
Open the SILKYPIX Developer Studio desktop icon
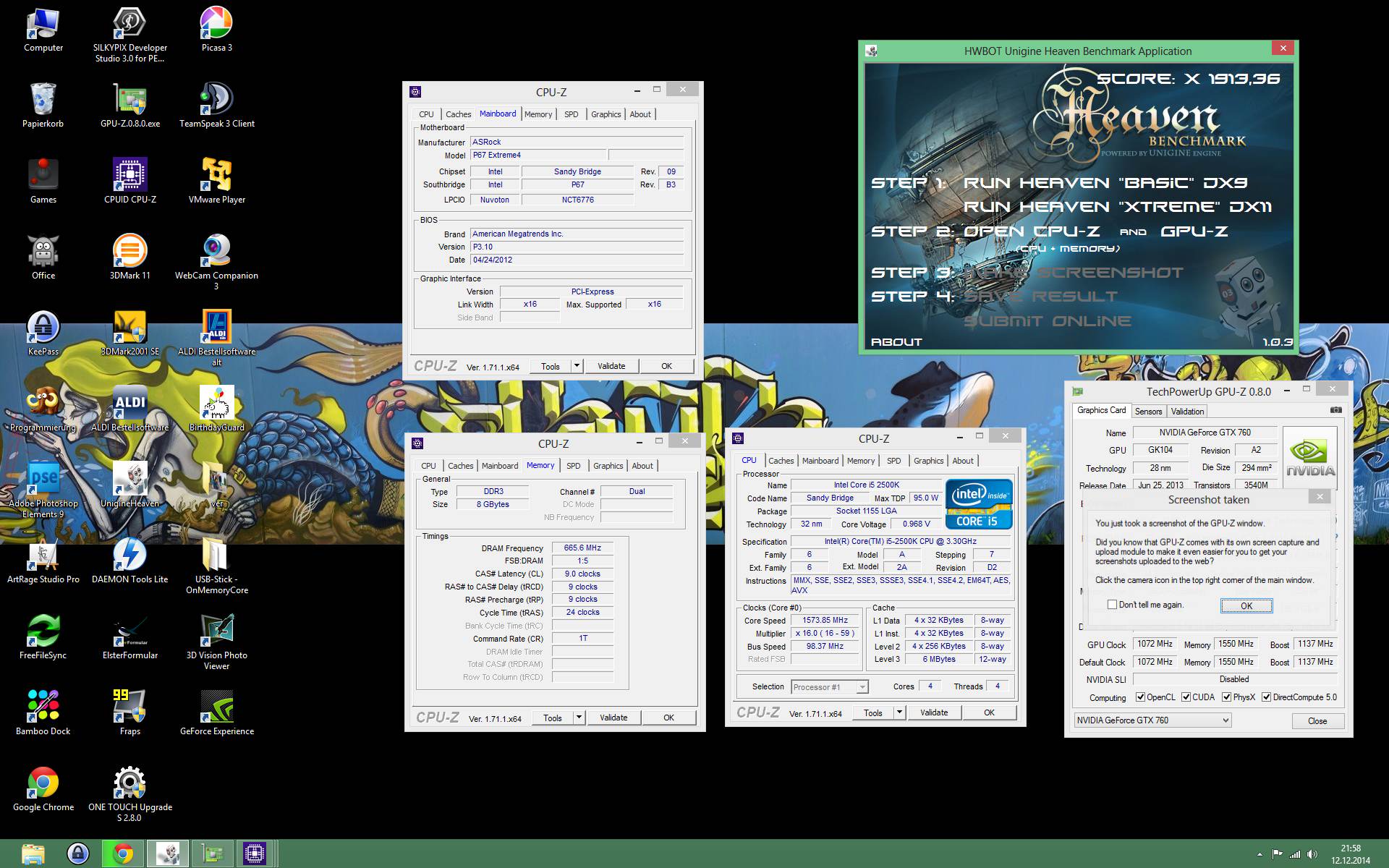point(130,34)
